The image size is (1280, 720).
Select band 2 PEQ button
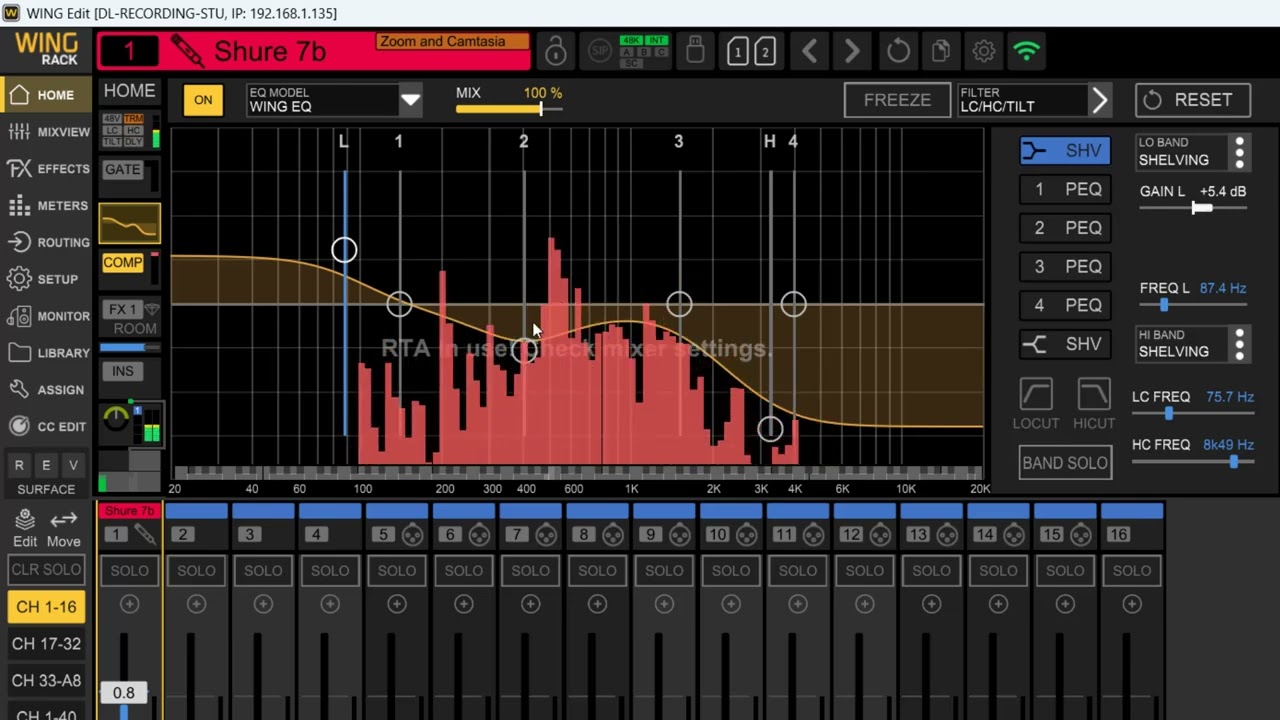click(1065, 228)
